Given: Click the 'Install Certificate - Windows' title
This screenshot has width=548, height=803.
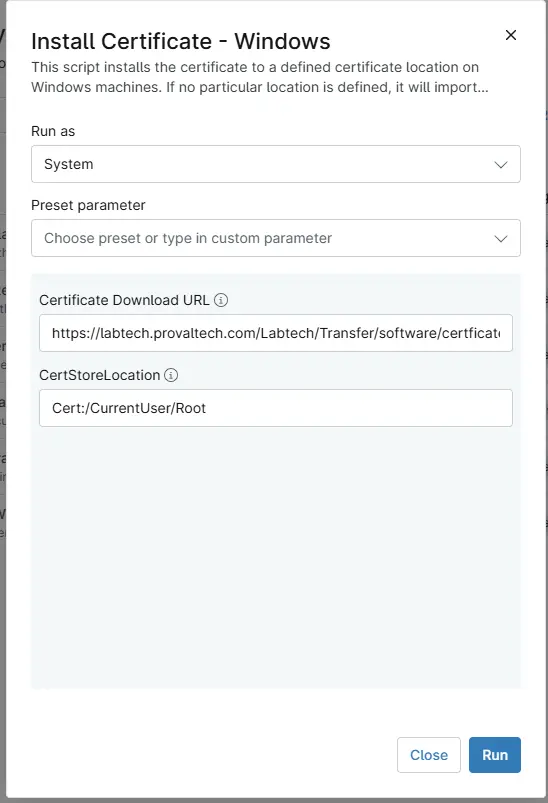Looking at the screenshot, I should [181, 41].
